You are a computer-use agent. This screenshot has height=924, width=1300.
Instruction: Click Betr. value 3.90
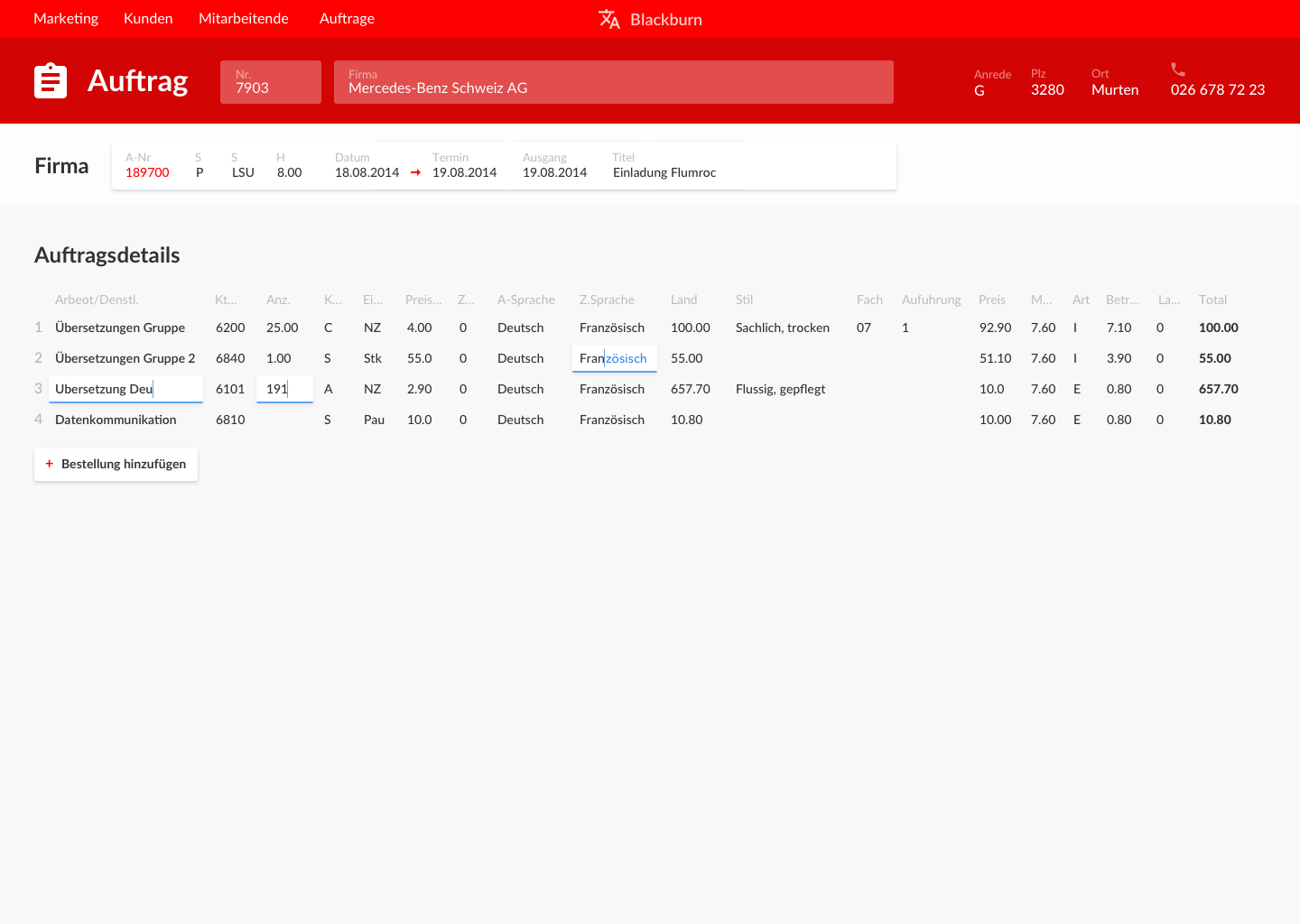tap(1119, 358)
